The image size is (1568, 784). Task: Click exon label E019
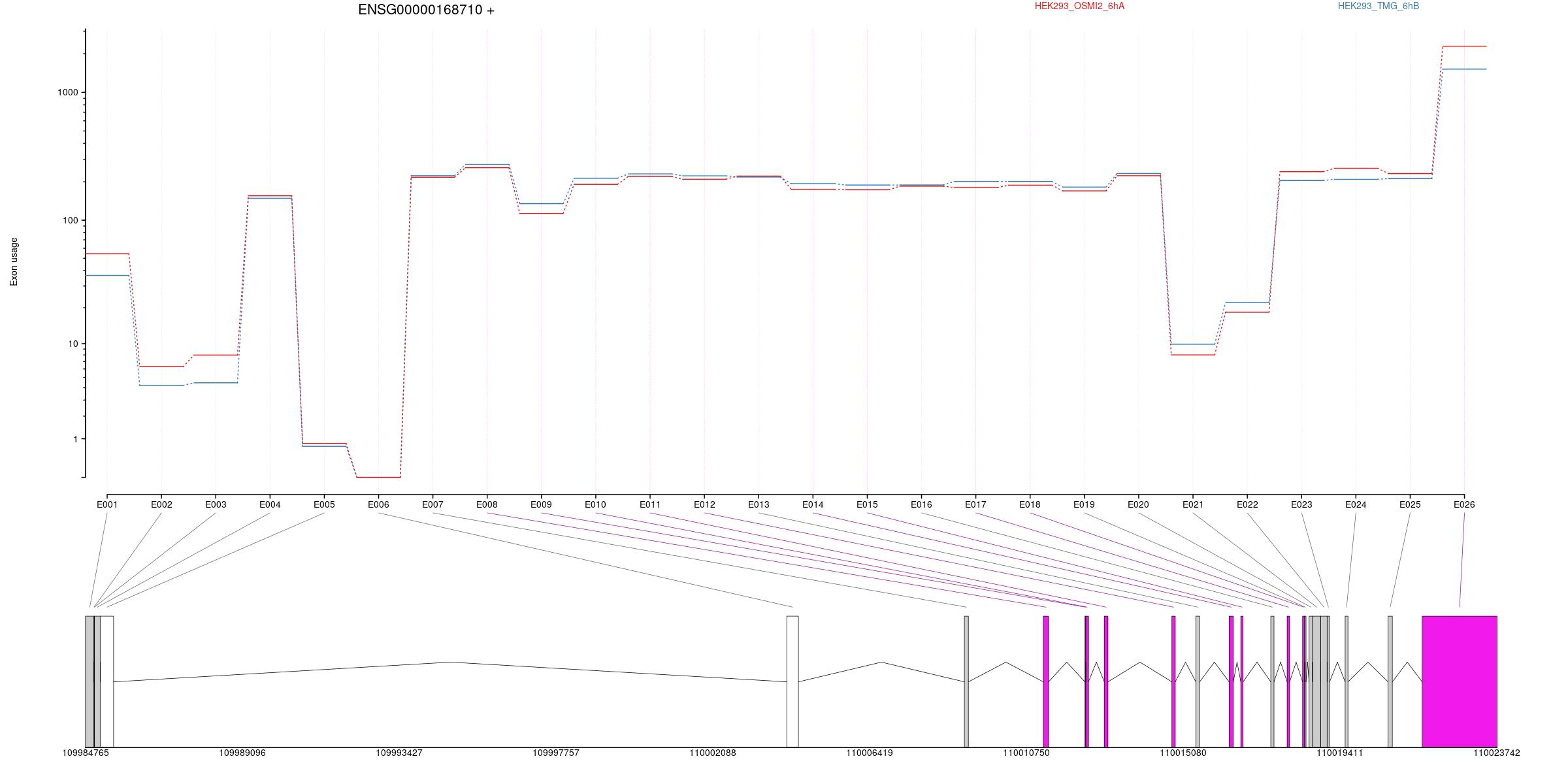click(x=1084, y=504)
